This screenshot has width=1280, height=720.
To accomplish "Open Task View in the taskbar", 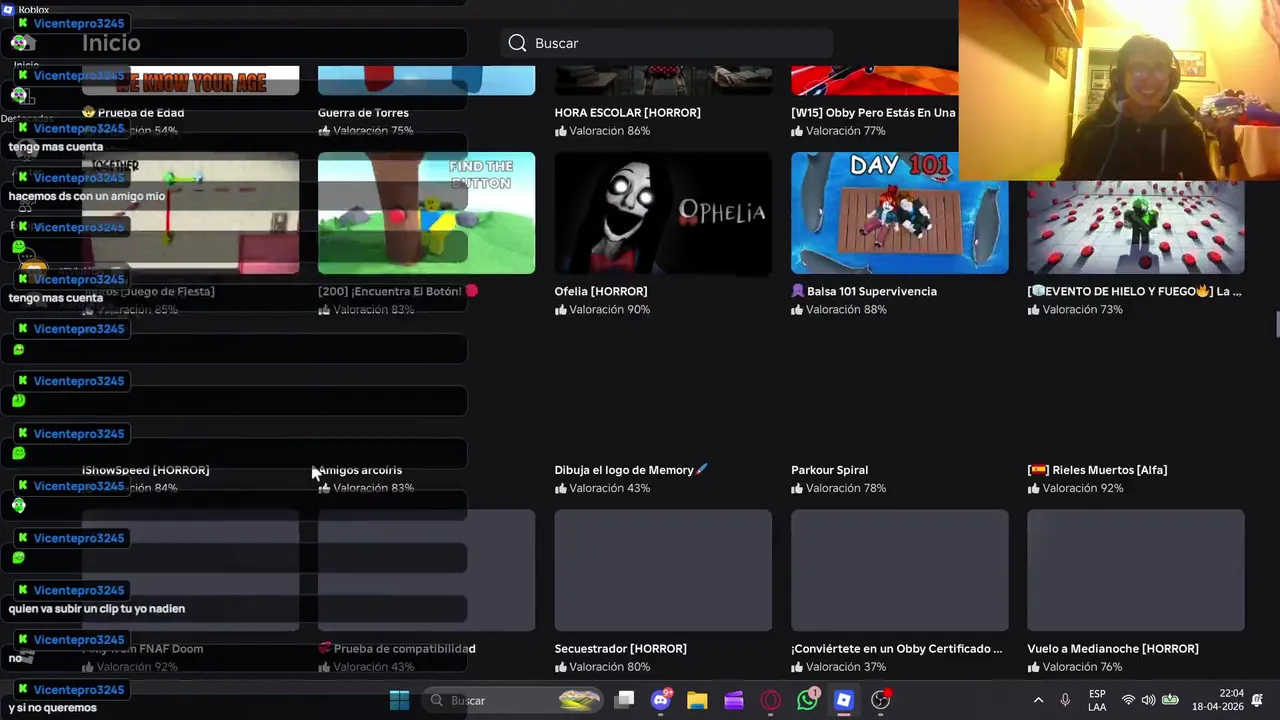I will point(624,700).
